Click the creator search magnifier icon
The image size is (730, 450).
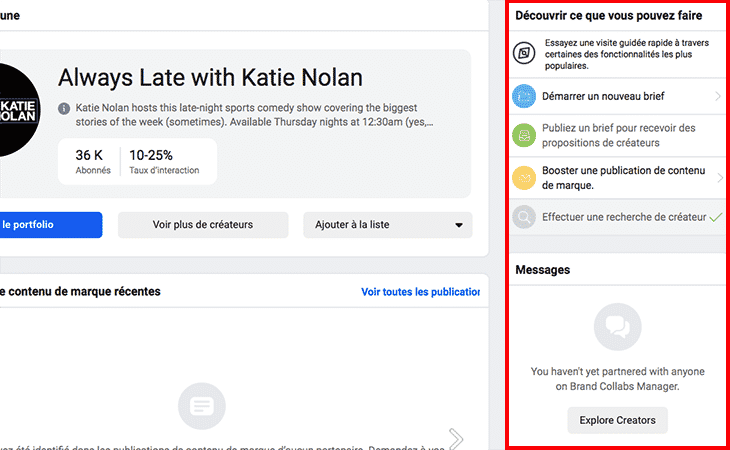[525, 216]
